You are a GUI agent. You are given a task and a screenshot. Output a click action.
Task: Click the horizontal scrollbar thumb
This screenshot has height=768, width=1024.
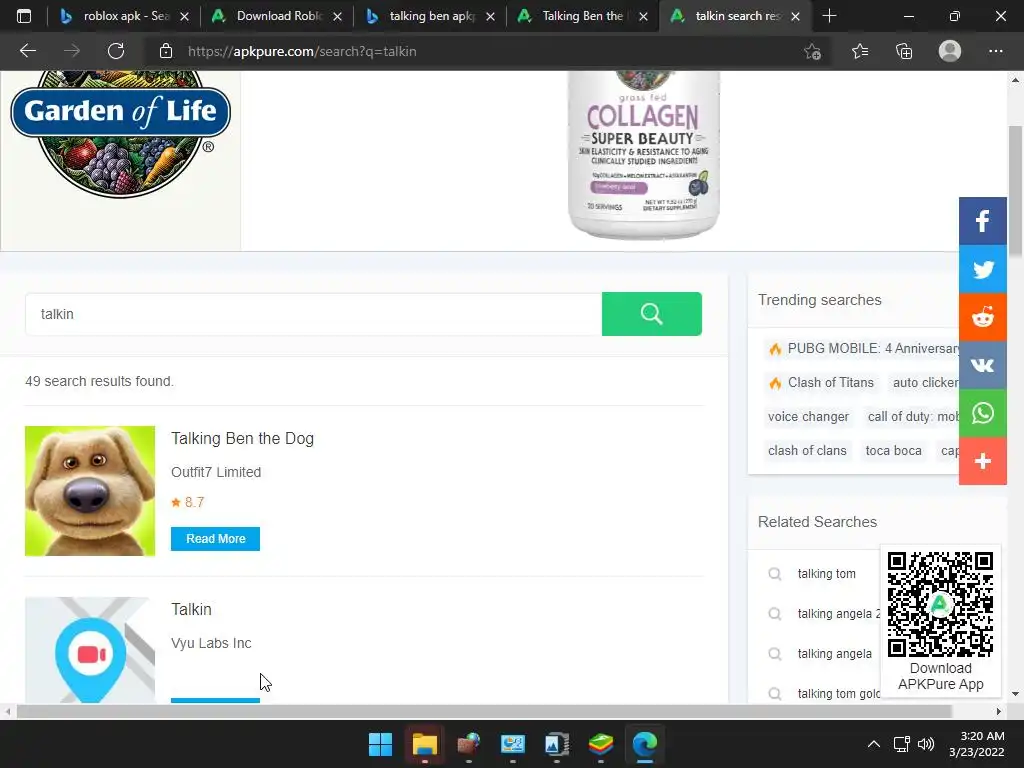484,711
